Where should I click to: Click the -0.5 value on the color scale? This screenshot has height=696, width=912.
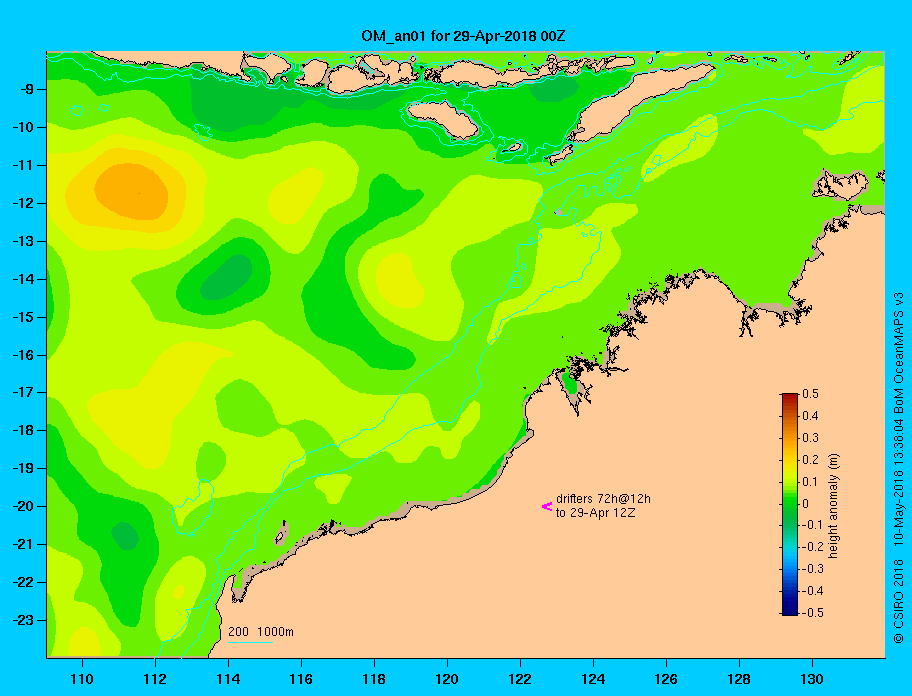(x=813, y=613)
